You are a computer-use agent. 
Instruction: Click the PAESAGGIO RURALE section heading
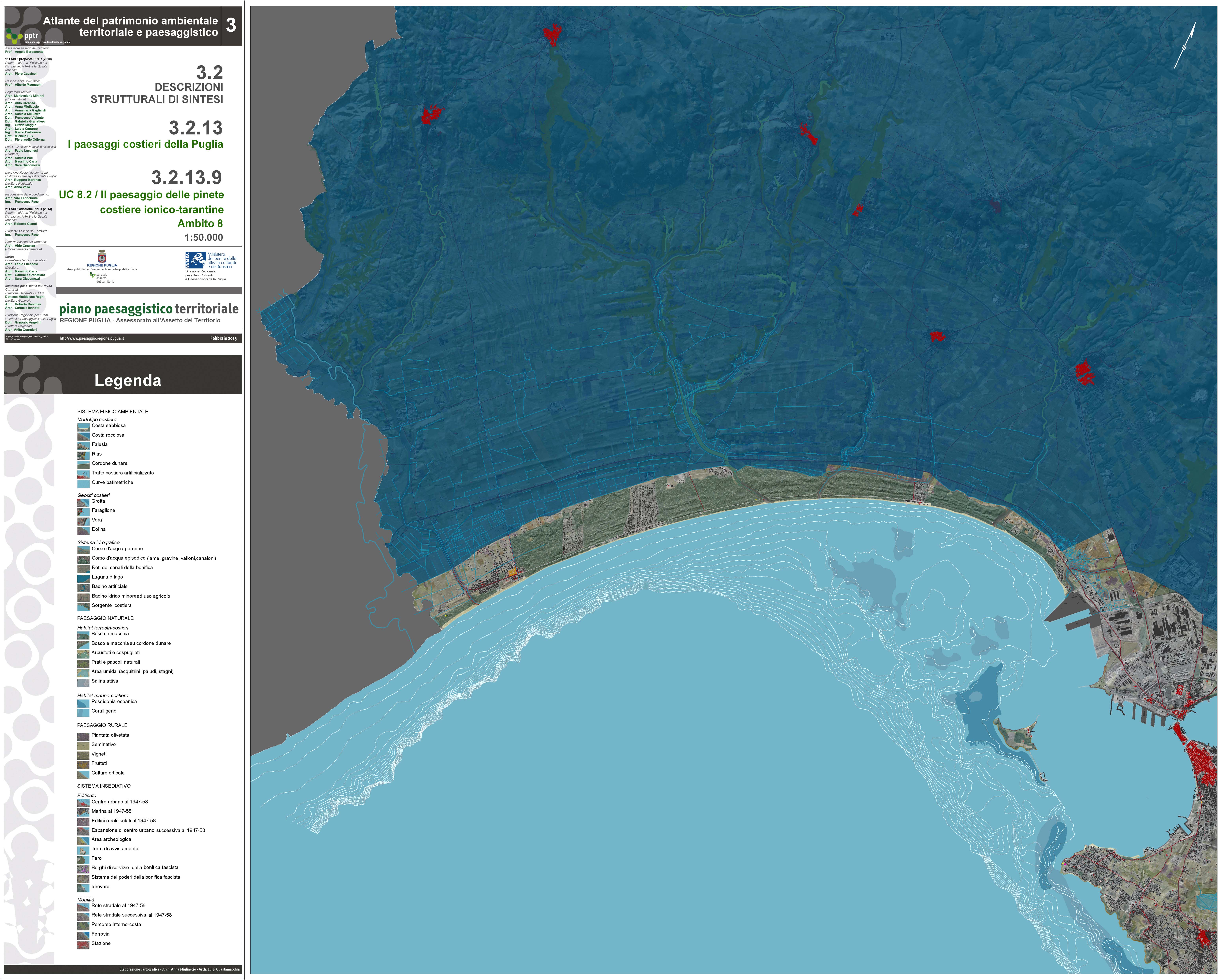(102, 725)
